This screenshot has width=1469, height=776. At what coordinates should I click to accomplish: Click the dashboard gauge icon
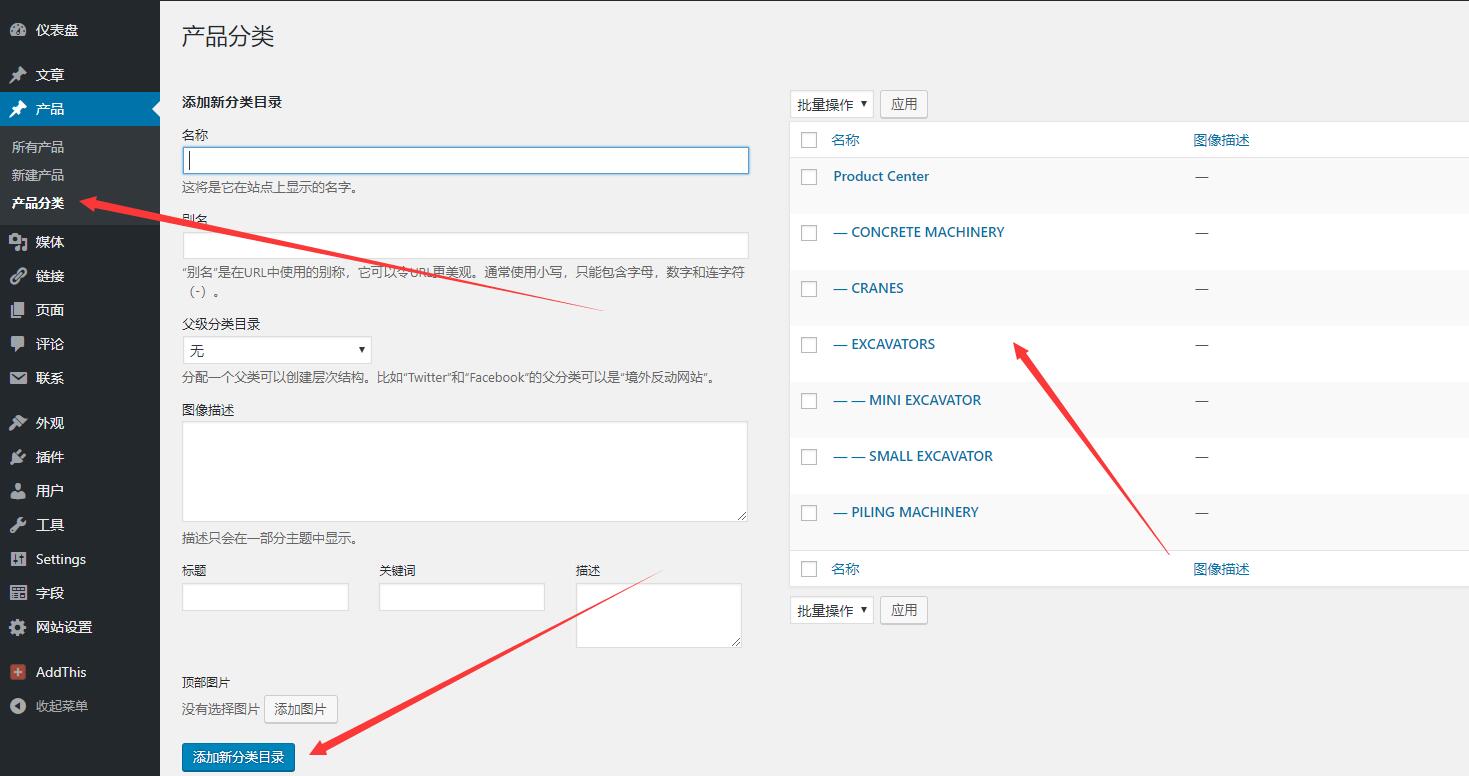(18, 30)
